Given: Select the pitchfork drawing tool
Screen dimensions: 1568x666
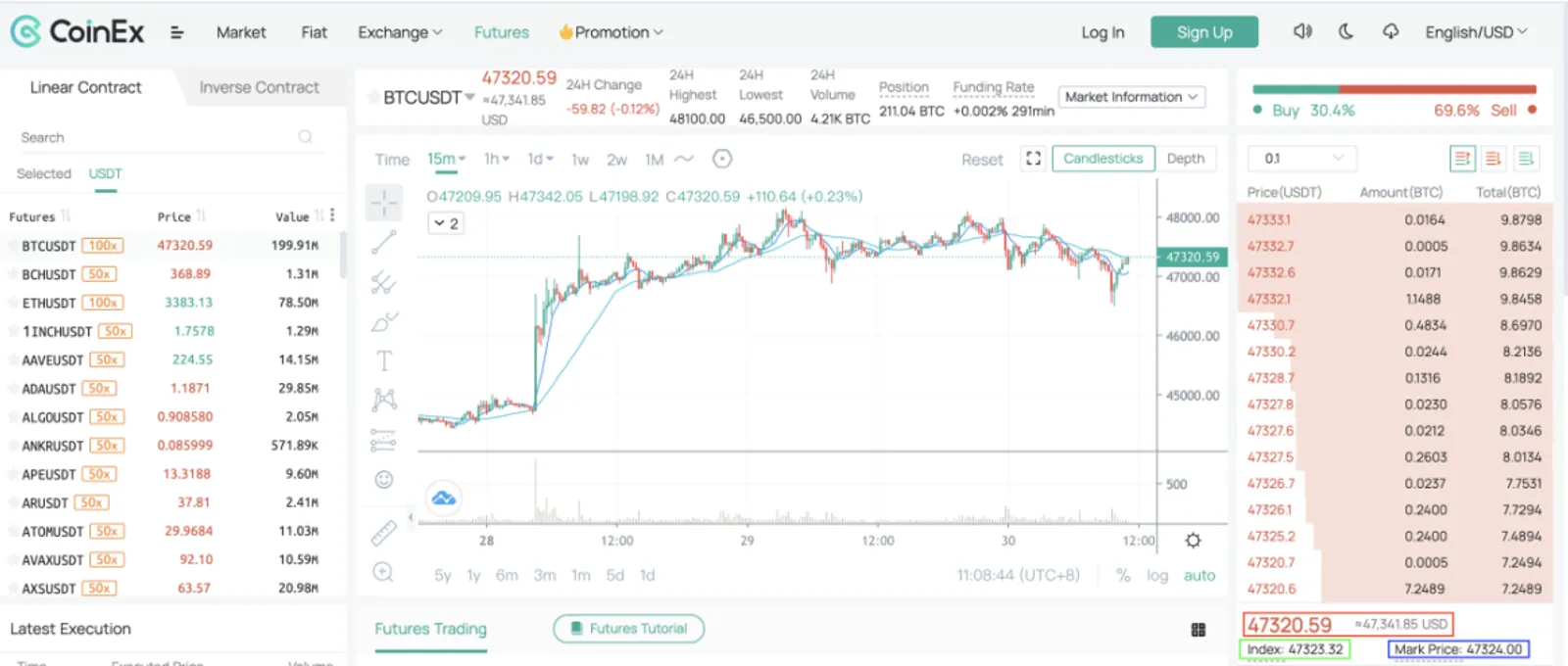Looking at the screenshot, I should point(383,283).
